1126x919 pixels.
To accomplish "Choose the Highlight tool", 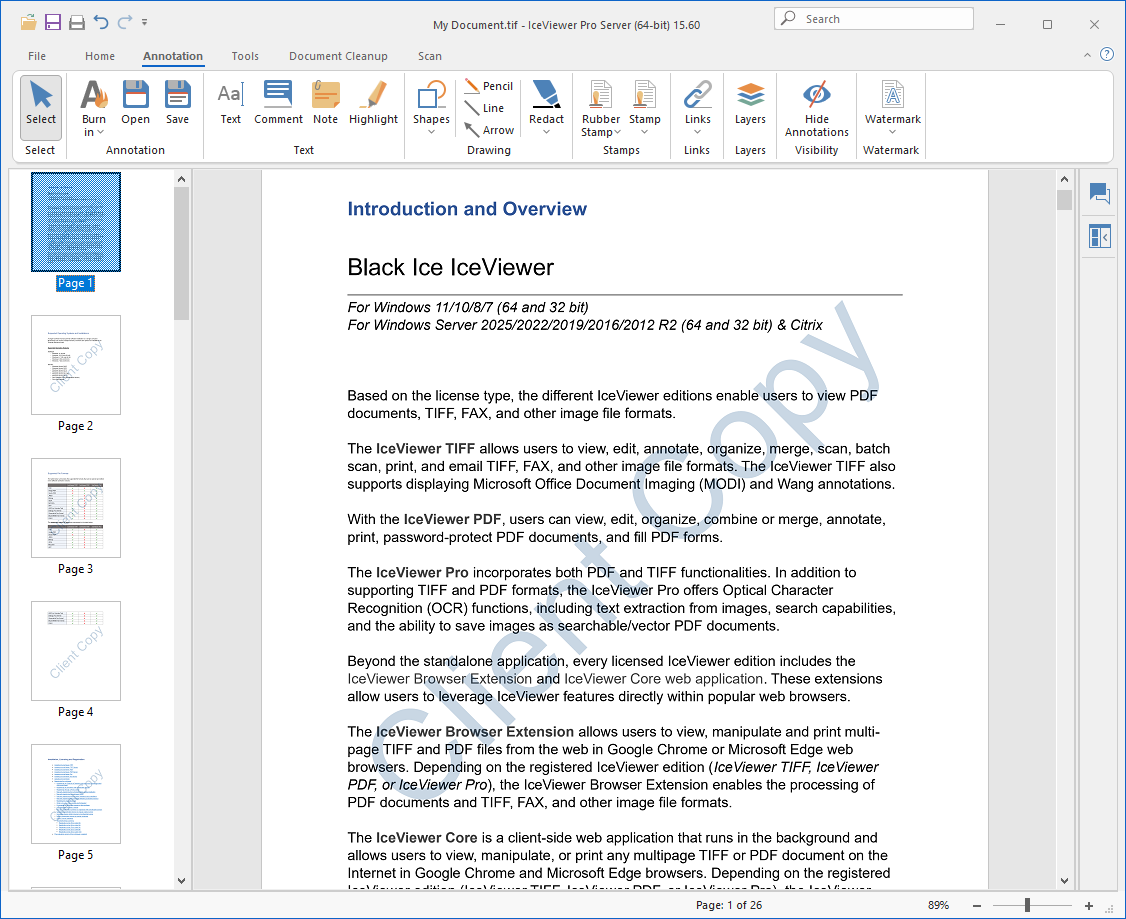I will point(373,103).
